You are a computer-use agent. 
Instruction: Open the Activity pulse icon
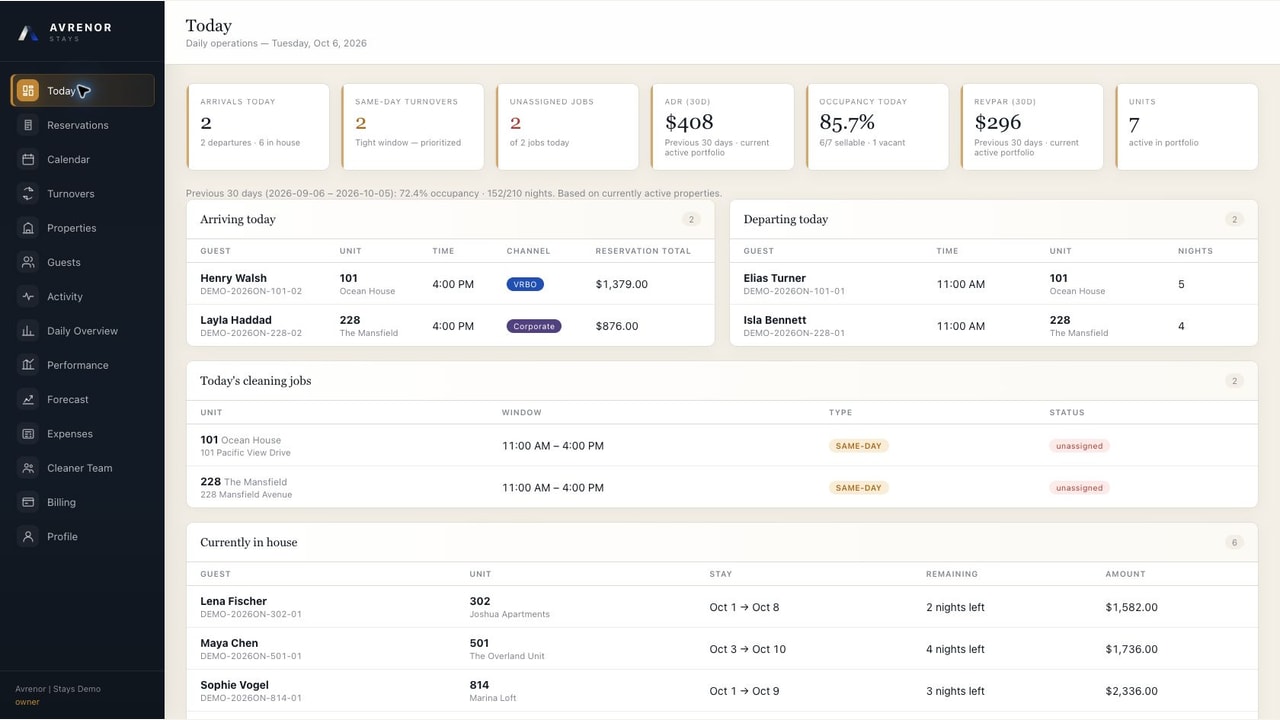click(x=28, y=297)
